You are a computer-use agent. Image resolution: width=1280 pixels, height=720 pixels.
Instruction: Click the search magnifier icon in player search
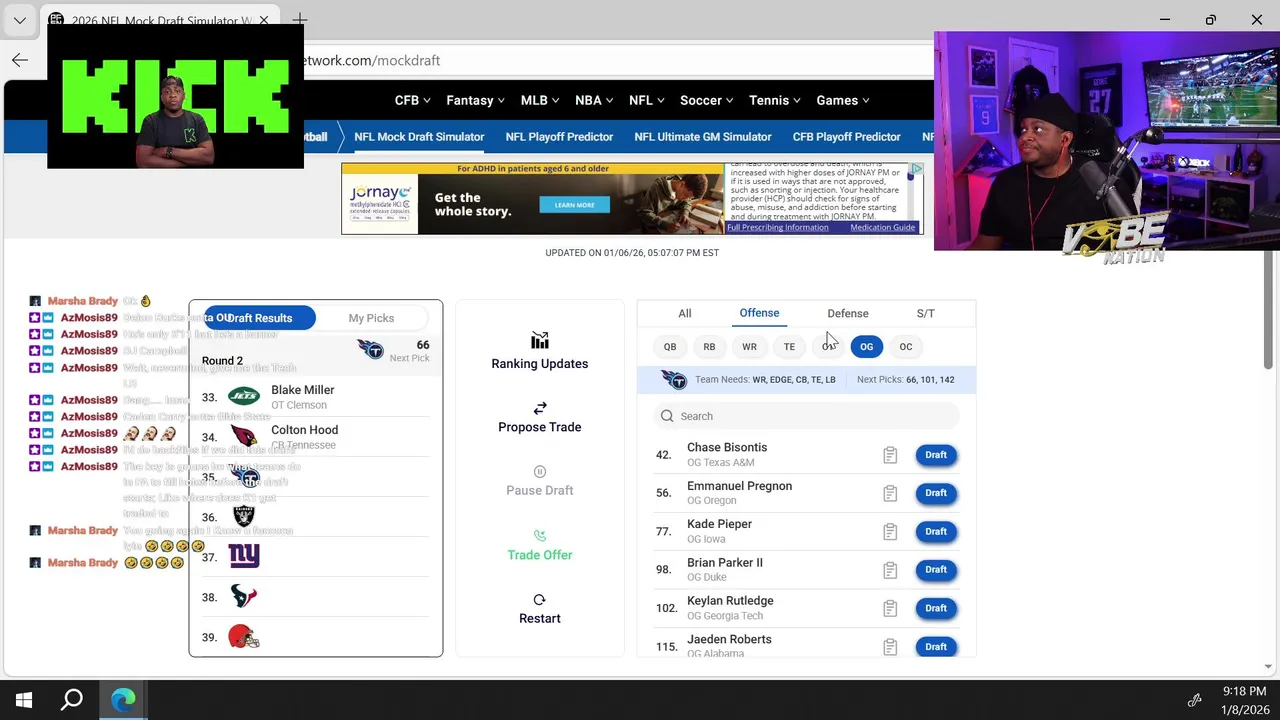(x=667, y=416)
